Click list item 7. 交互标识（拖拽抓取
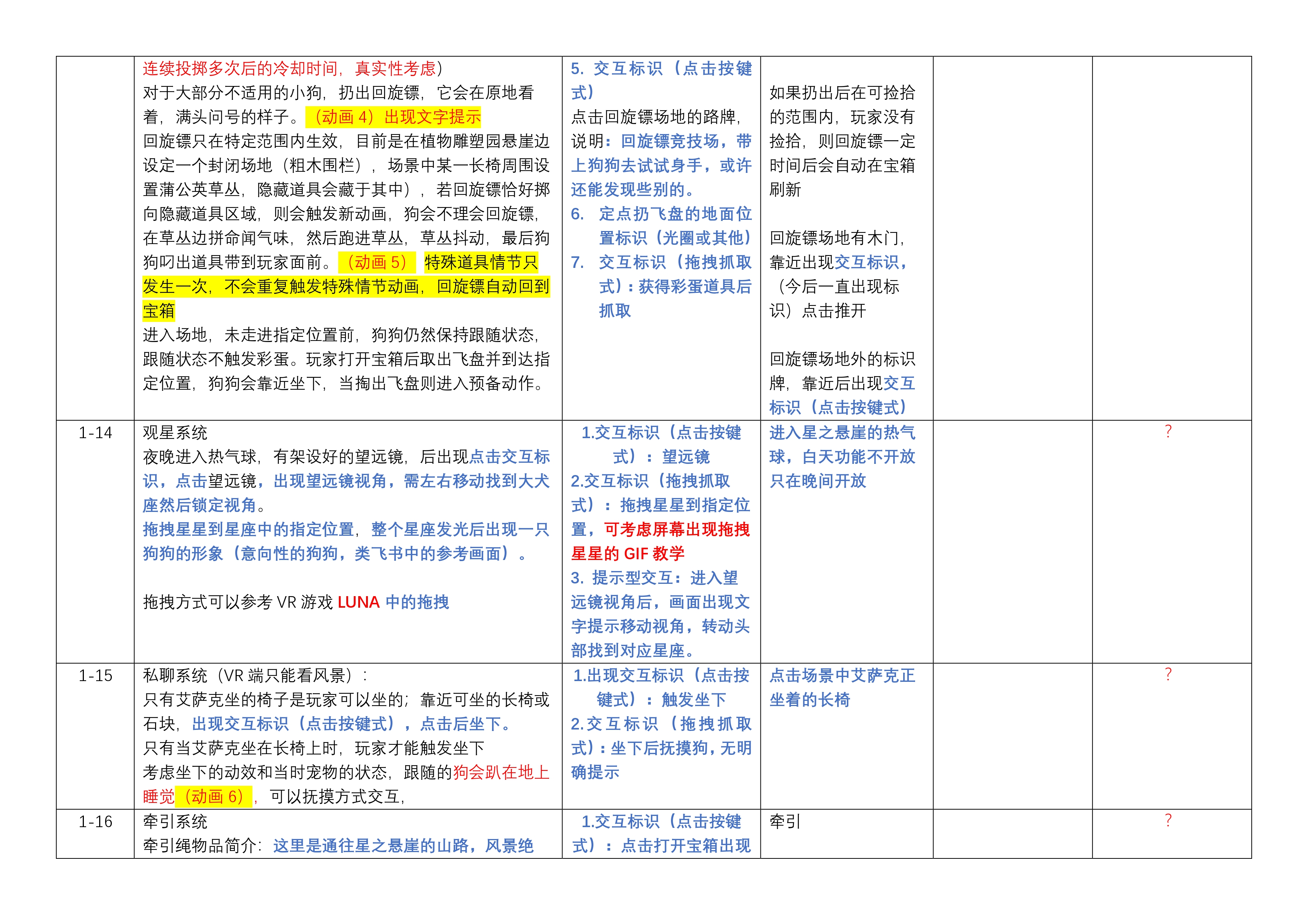This screenshot has width=1308, height=924. (x=661, y=262)
